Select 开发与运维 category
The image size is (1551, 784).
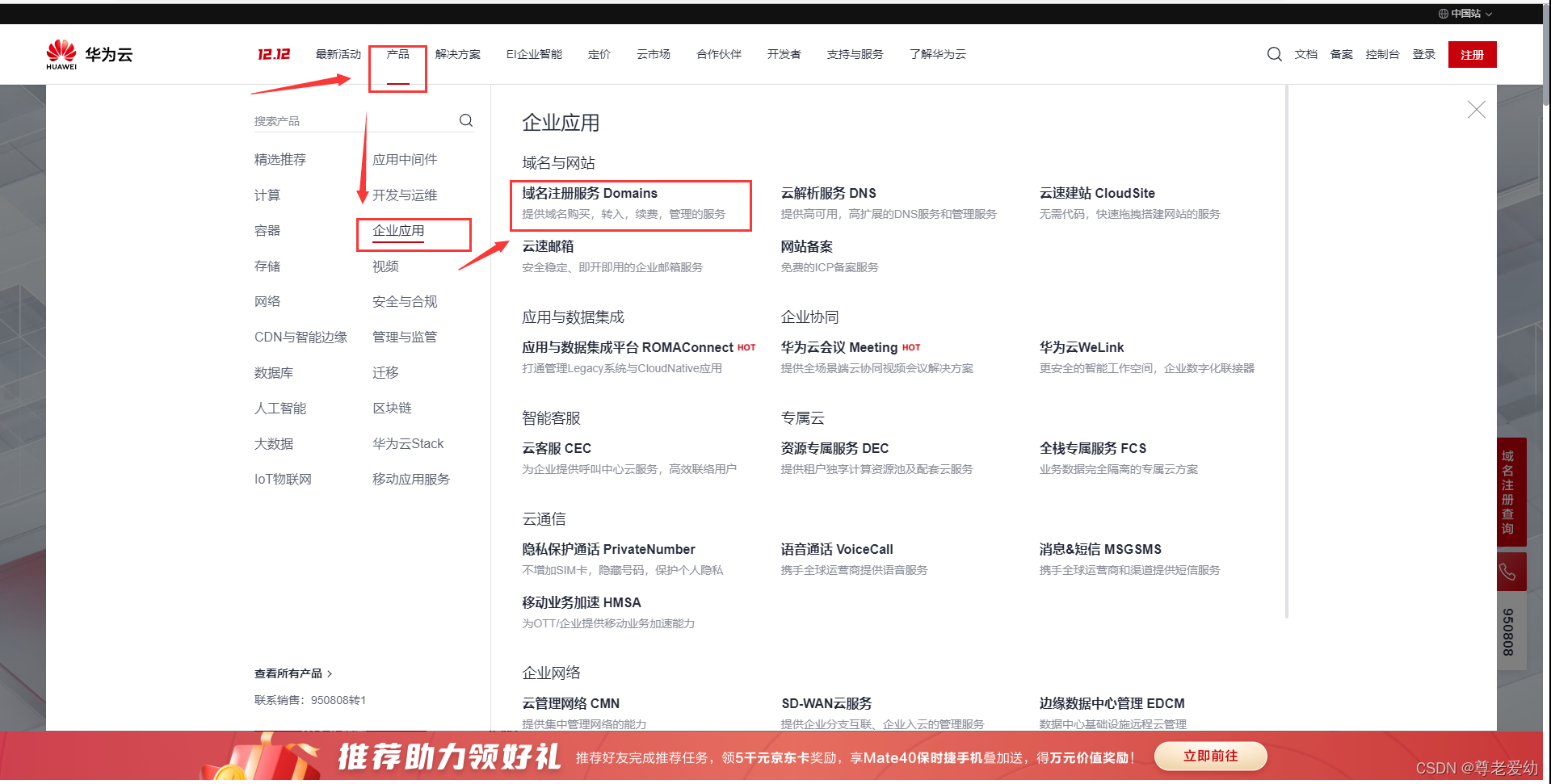coord(405,195)
